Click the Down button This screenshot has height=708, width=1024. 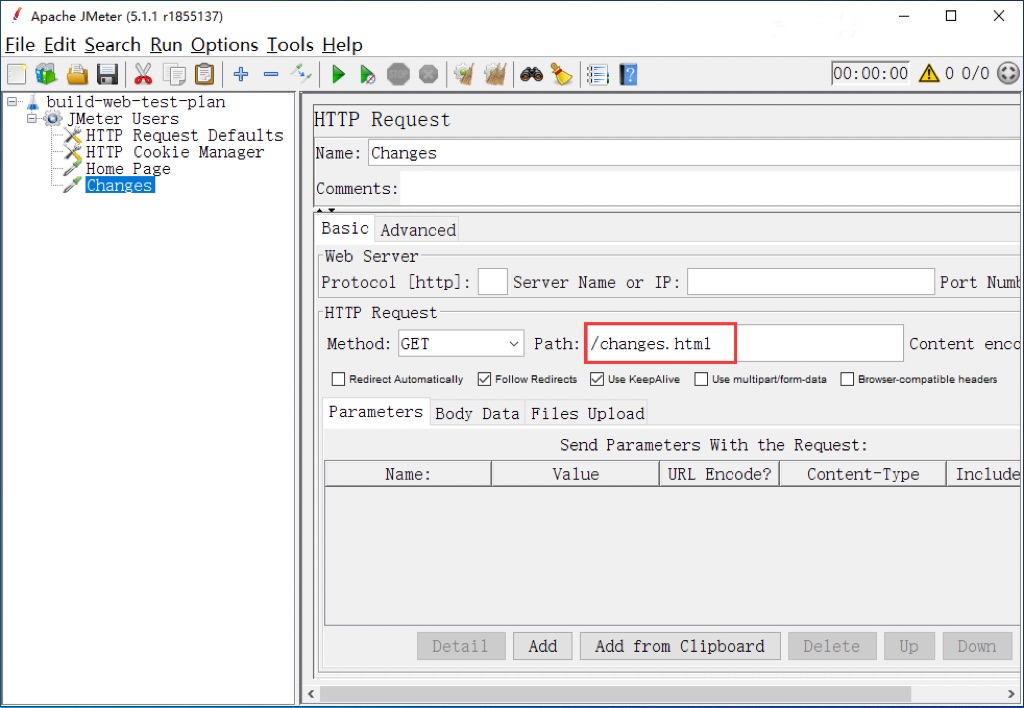tap(977, 646)
